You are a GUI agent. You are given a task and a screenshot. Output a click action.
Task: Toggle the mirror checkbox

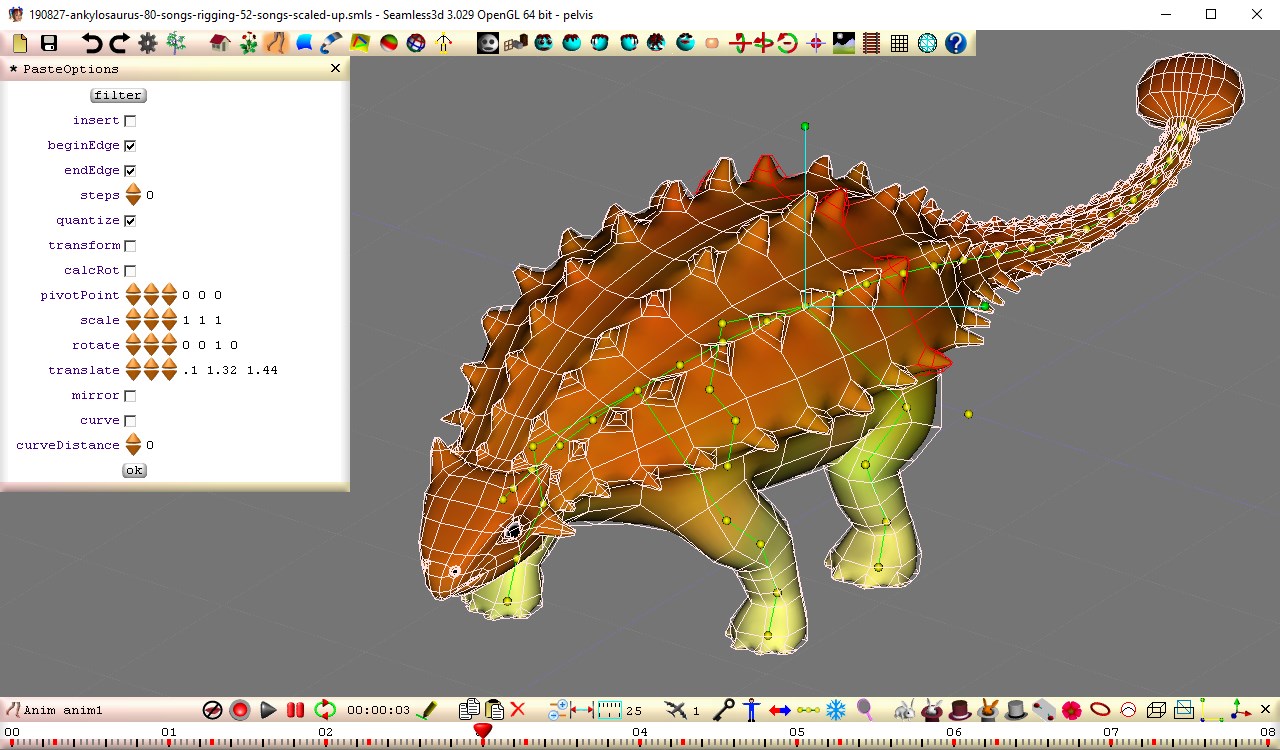(131, 394)
